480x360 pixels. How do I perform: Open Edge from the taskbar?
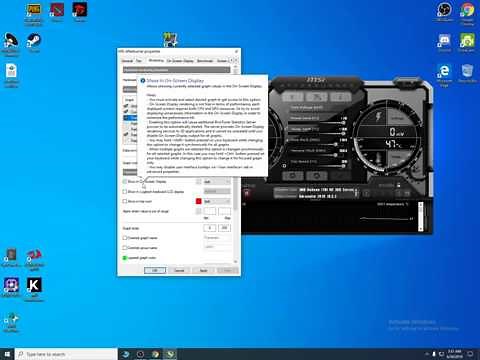coord(125,354)
